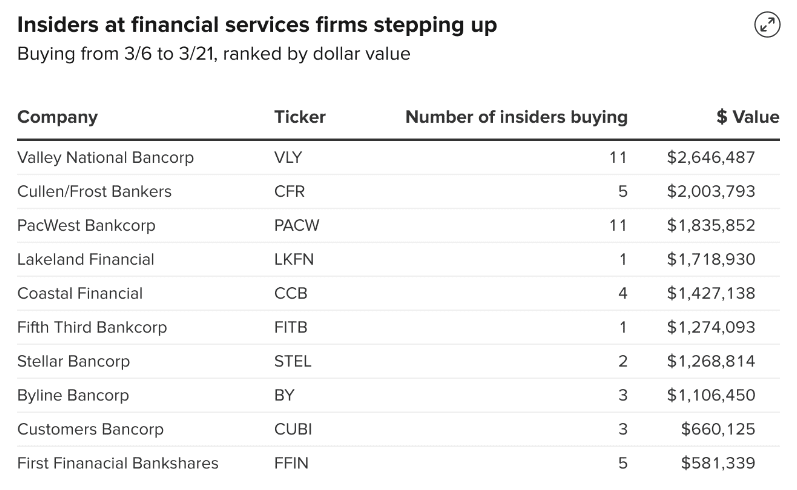The width and height of the screenshot is (797, 490).
Task: Click the First Finanacial Bankshares row name
Action: pyautogui.click(x=117, y=464)
